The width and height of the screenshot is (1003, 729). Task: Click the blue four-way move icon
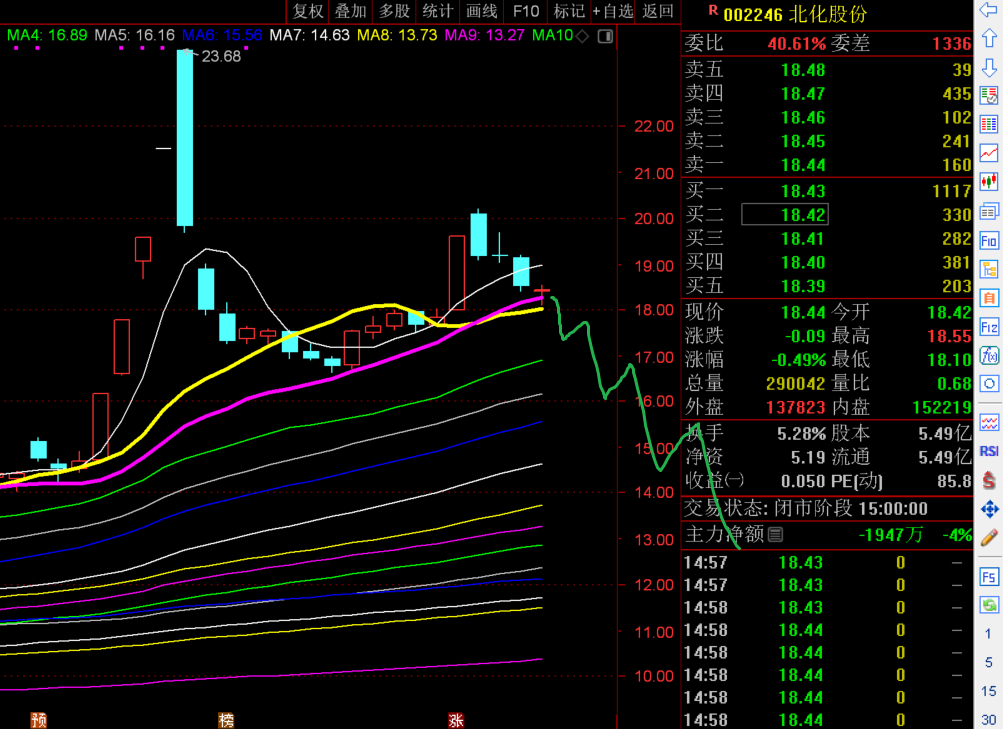(988, 509)
